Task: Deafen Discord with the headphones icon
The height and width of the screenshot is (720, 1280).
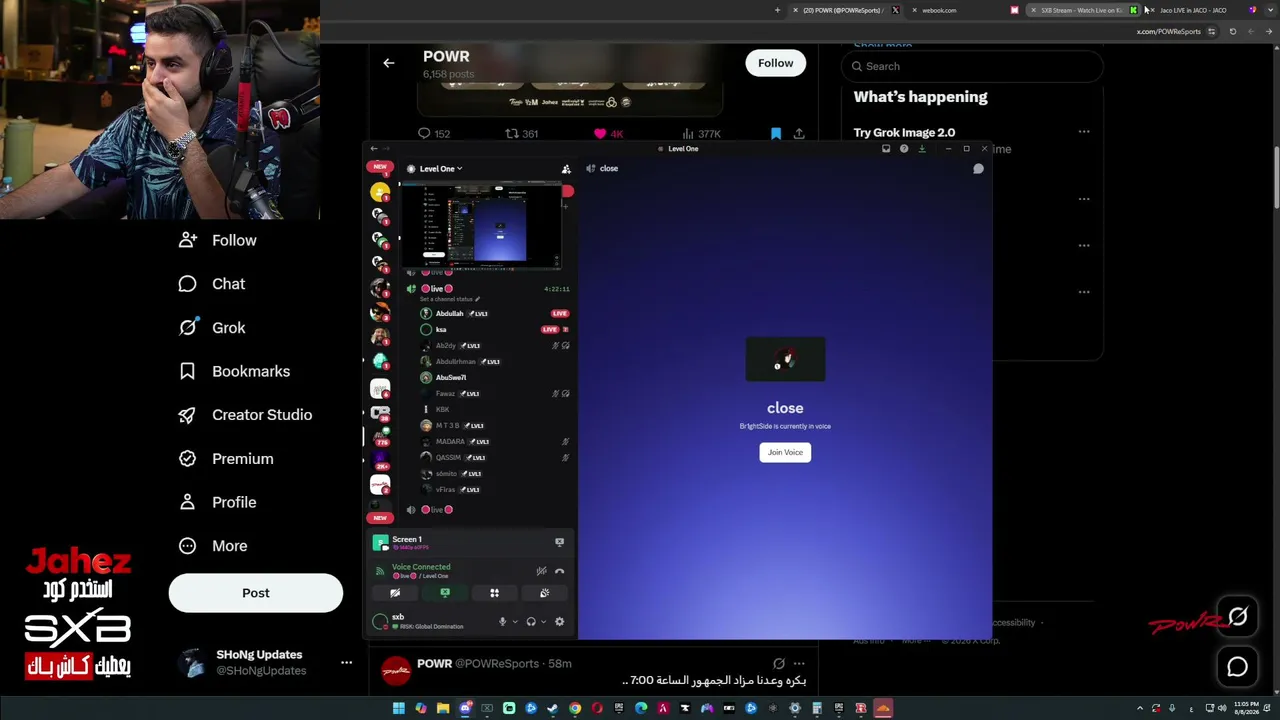Action: (531, 622)
